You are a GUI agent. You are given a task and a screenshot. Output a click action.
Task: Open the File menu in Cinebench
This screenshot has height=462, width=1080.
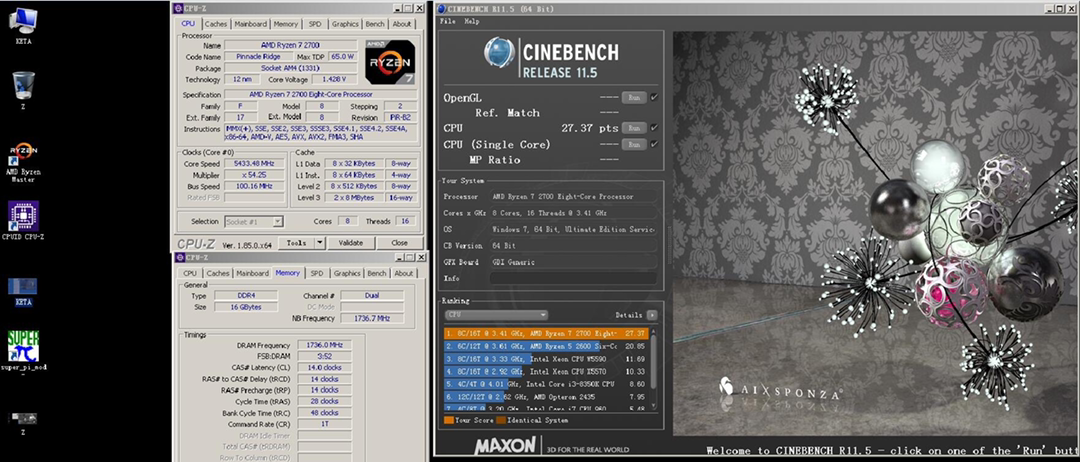(x=448, y=21)
